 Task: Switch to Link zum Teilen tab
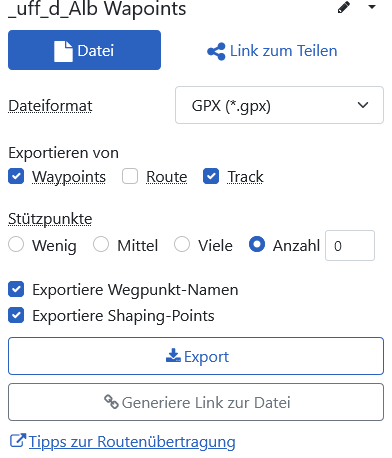[x=272, y=51]
